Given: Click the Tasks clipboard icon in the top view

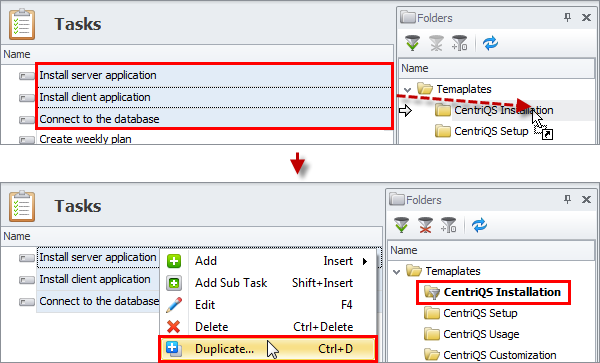Looking at the screenshot, I should pos(22,24).
